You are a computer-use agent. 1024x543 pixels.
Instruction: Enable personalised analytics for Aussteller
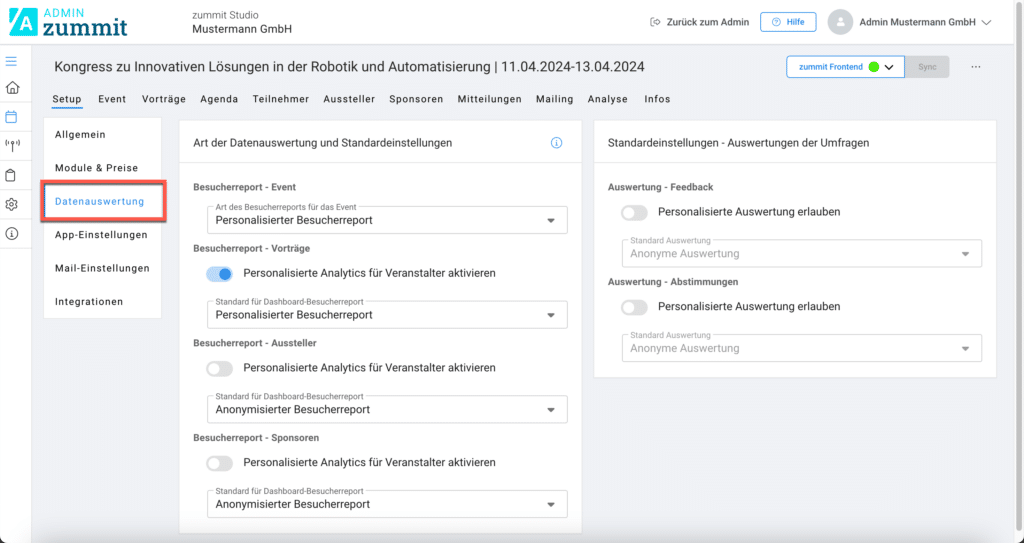click(219, 368)
